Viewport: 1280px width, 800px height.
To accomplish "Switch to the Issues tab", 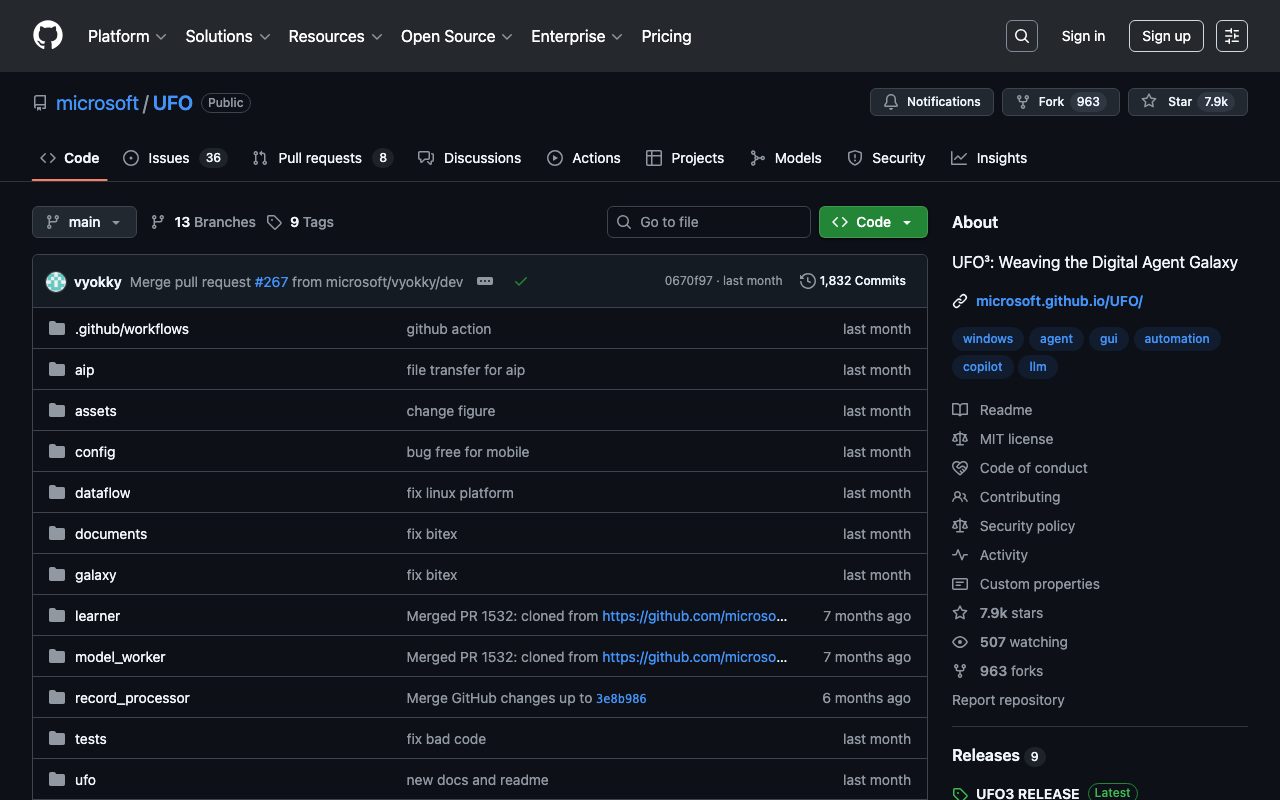I will pos(175,158).
